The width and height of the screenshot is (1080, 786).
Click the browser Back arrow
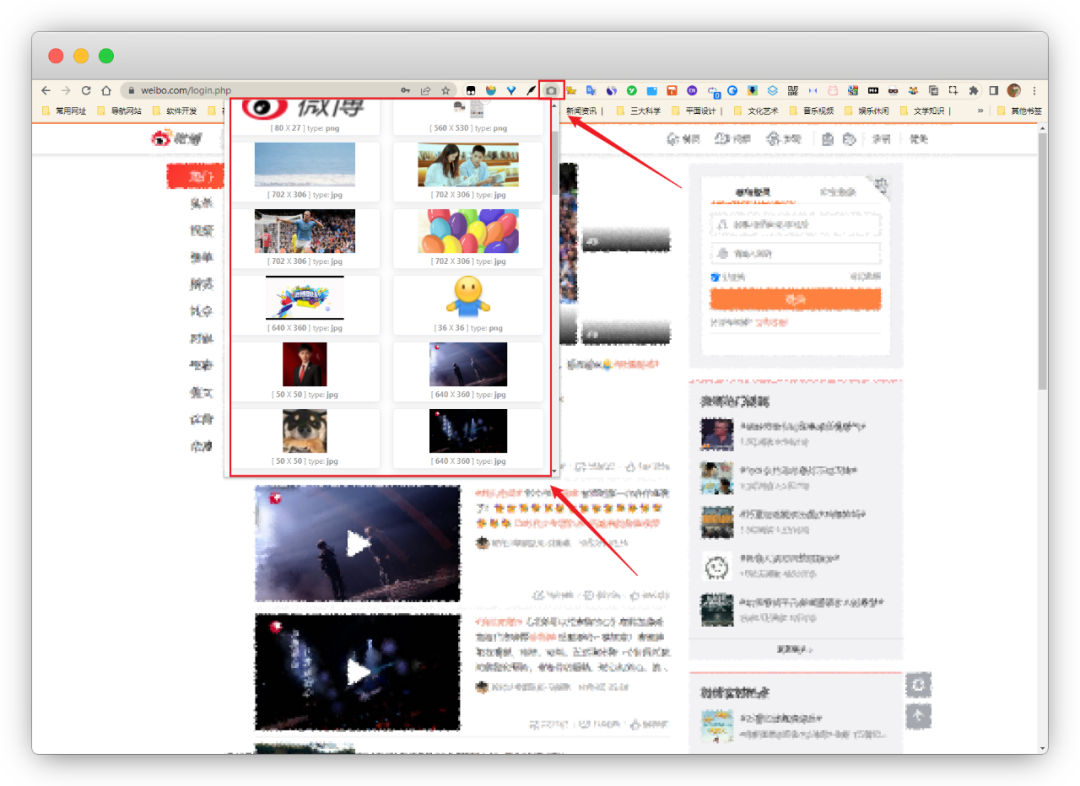[45, 90]
